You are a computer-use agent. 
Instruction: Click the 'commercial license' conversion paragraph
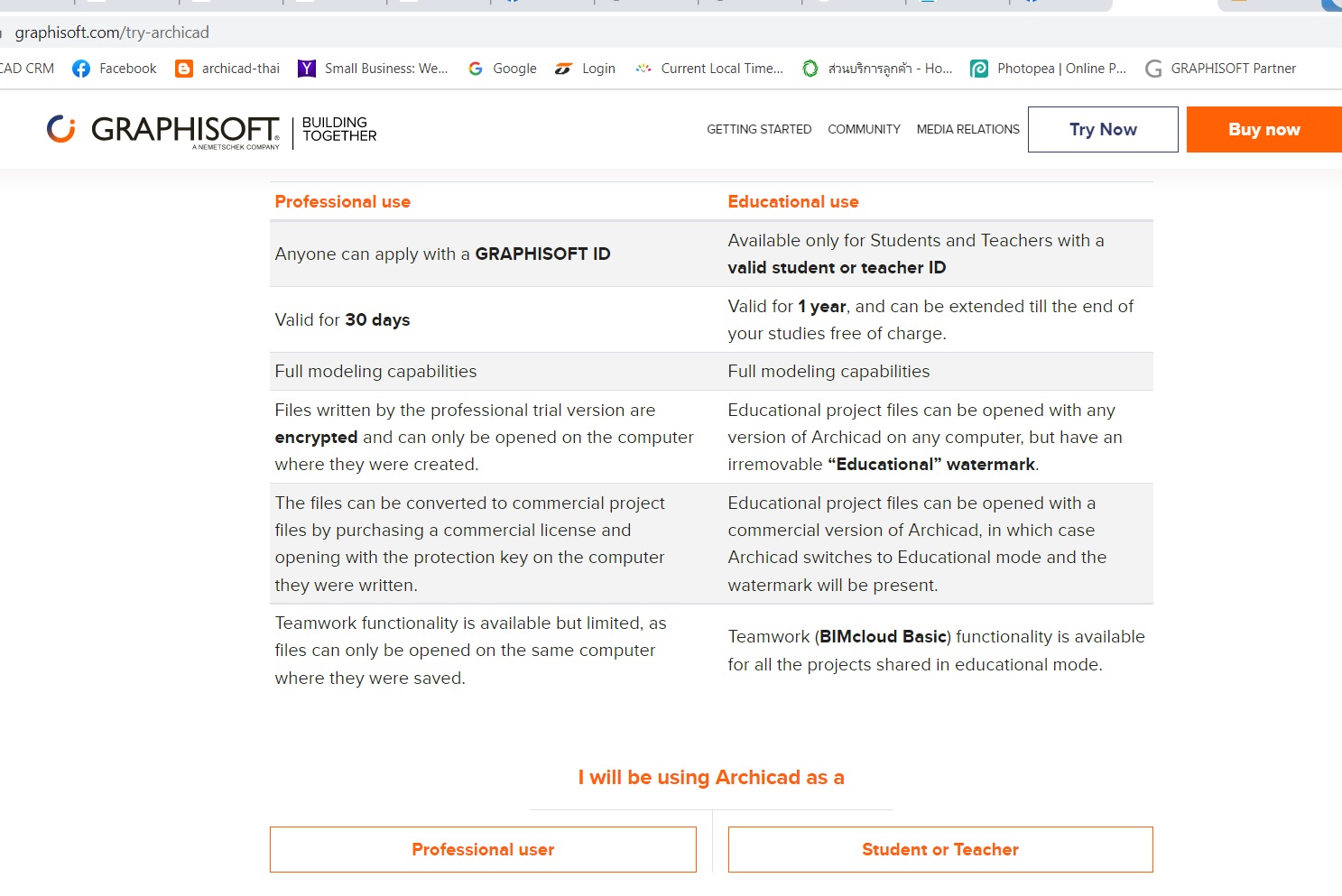(470, 543)
